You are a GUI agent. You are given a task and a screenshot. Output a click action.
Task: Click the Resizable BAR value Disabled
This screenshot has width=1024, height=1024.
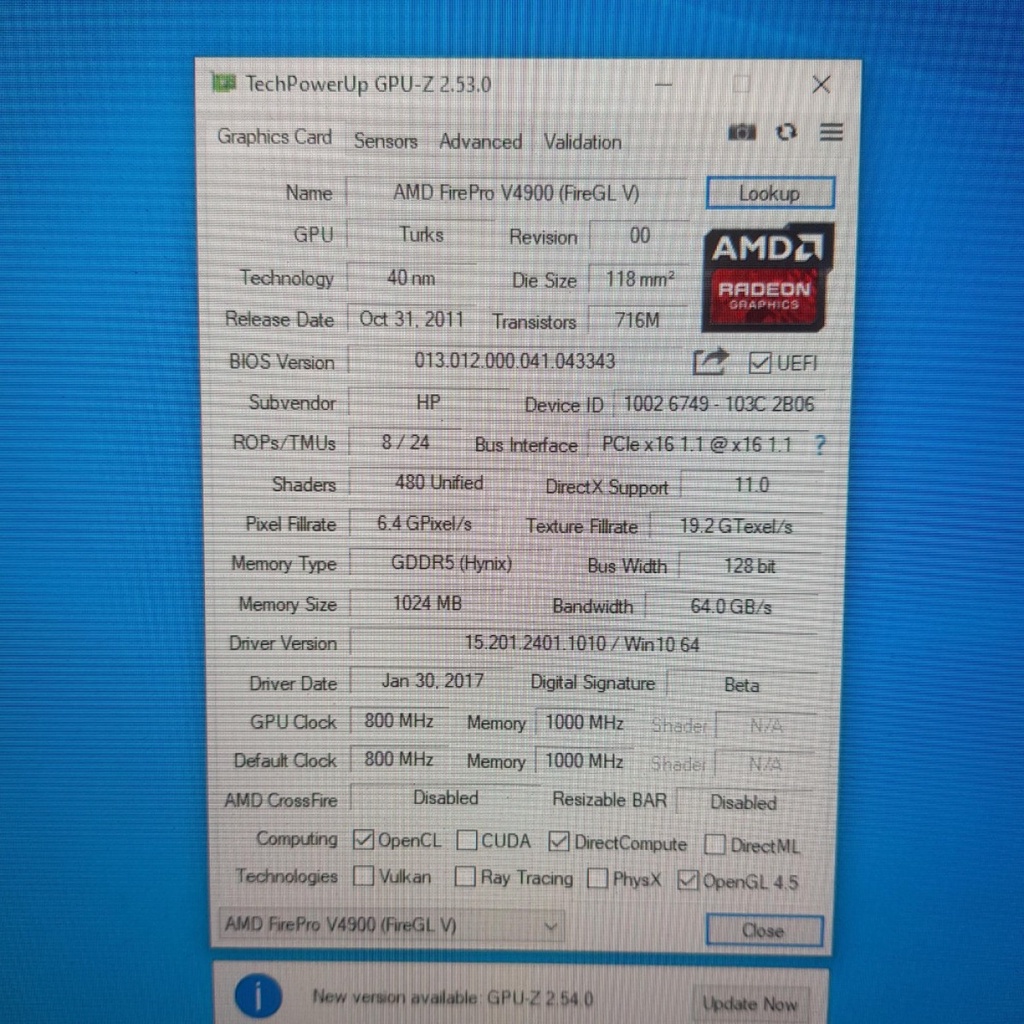(x=743, y=802)
